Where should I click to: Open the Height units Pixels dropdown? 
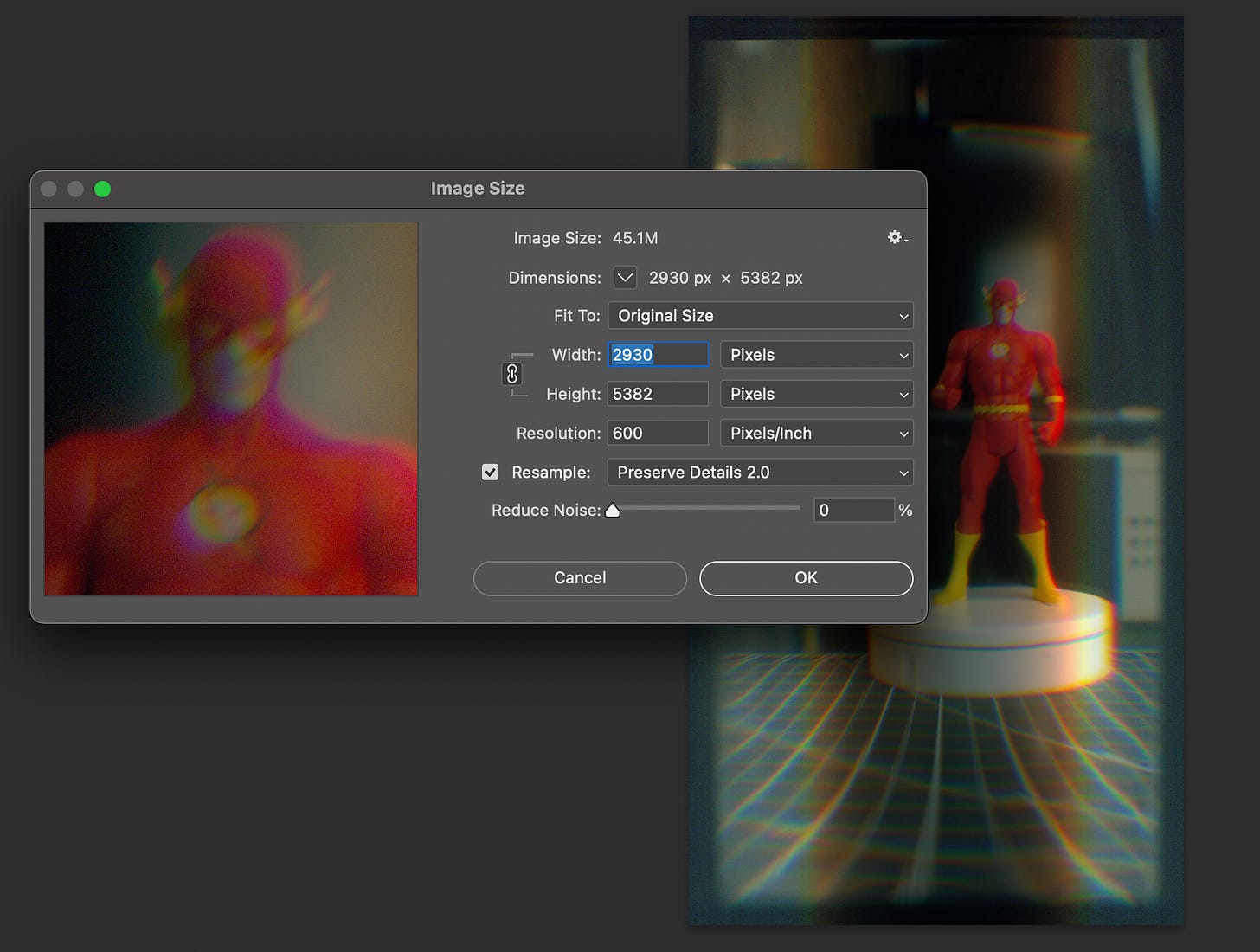click(x=817, y=394)
